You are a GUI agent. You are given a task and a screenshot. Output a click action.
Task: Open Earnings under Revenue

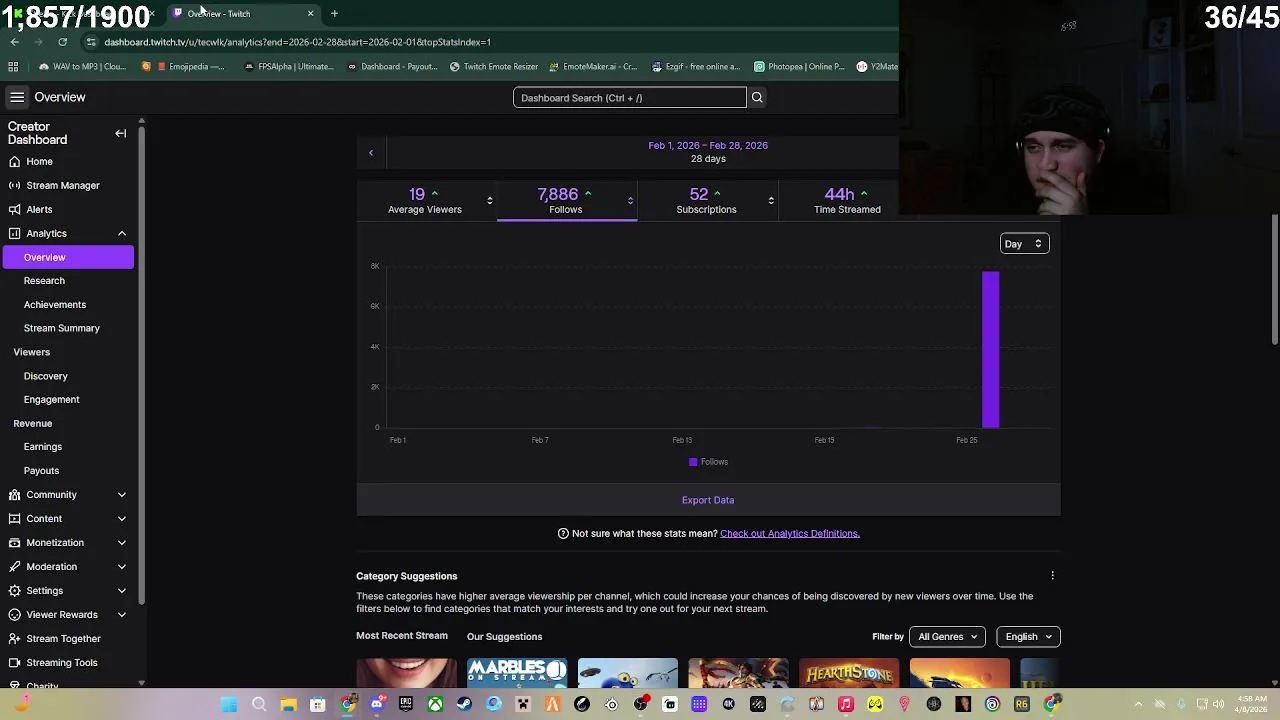[x=43, y=447]
